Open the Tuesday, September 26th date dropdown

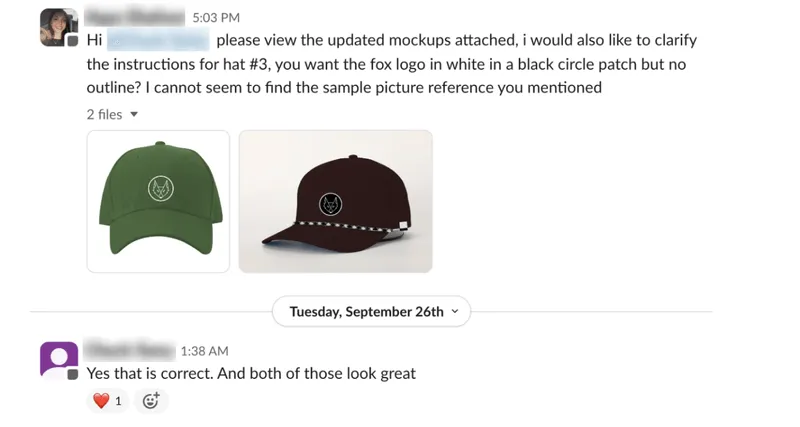[x=371, y=312]
